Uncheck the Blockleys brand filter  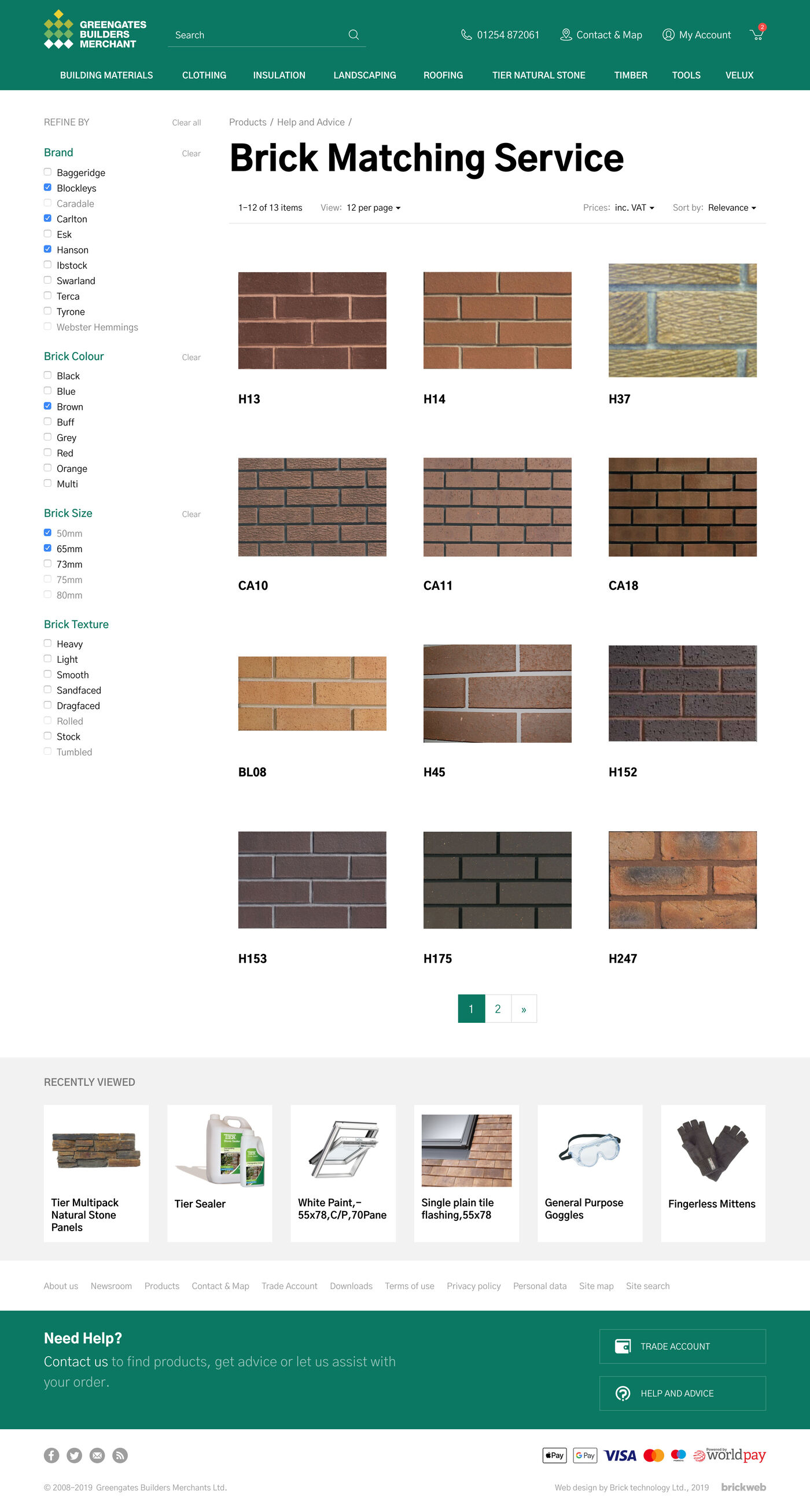[47, 188]
